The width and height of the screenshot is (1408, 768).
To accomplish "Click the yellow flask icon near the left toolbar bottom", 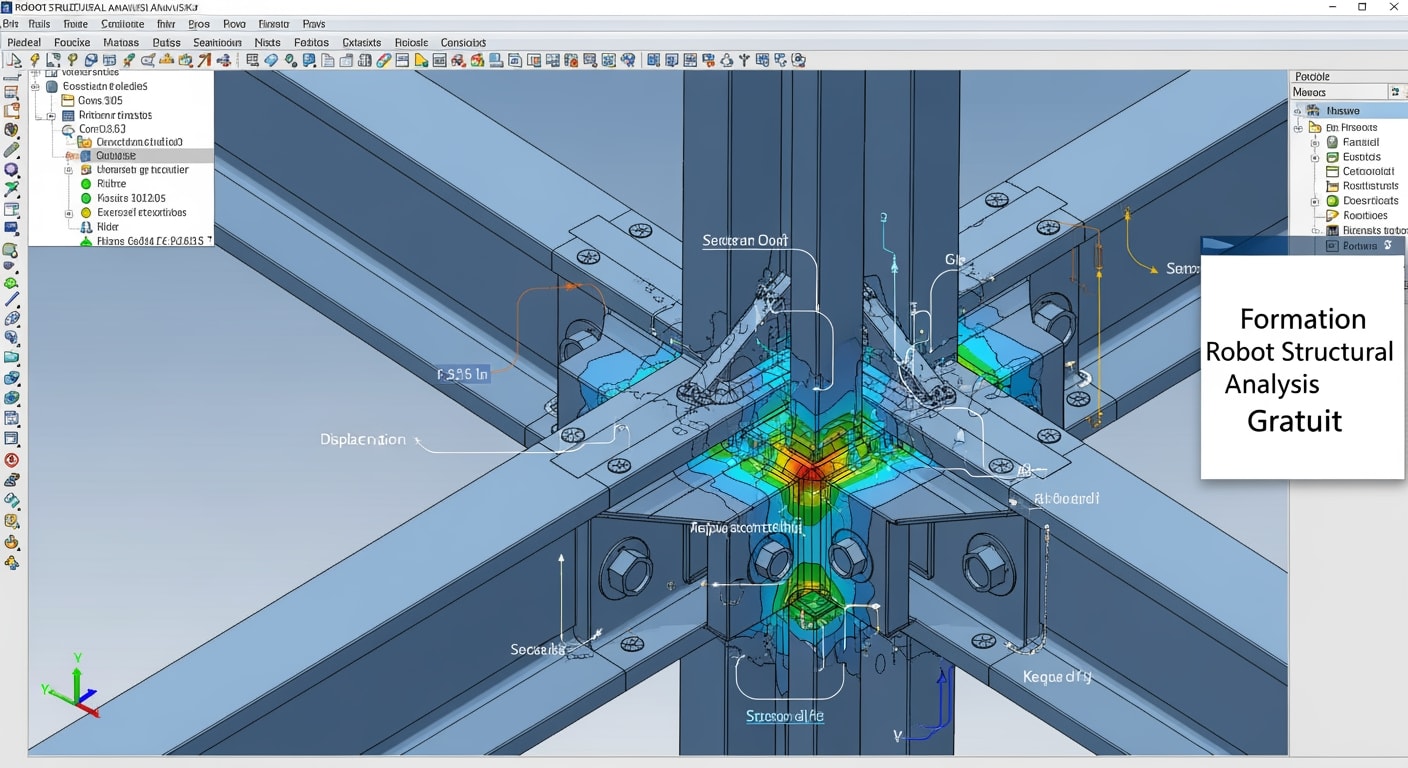I will click(x=12, y=542).
